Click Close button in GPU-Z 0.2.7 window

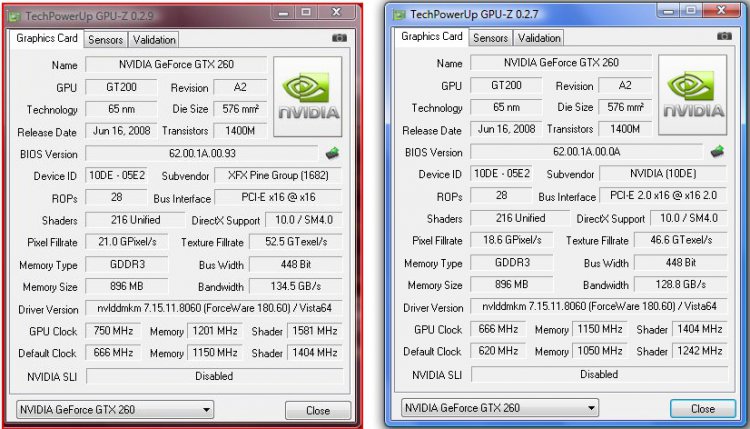click(703, 408)
